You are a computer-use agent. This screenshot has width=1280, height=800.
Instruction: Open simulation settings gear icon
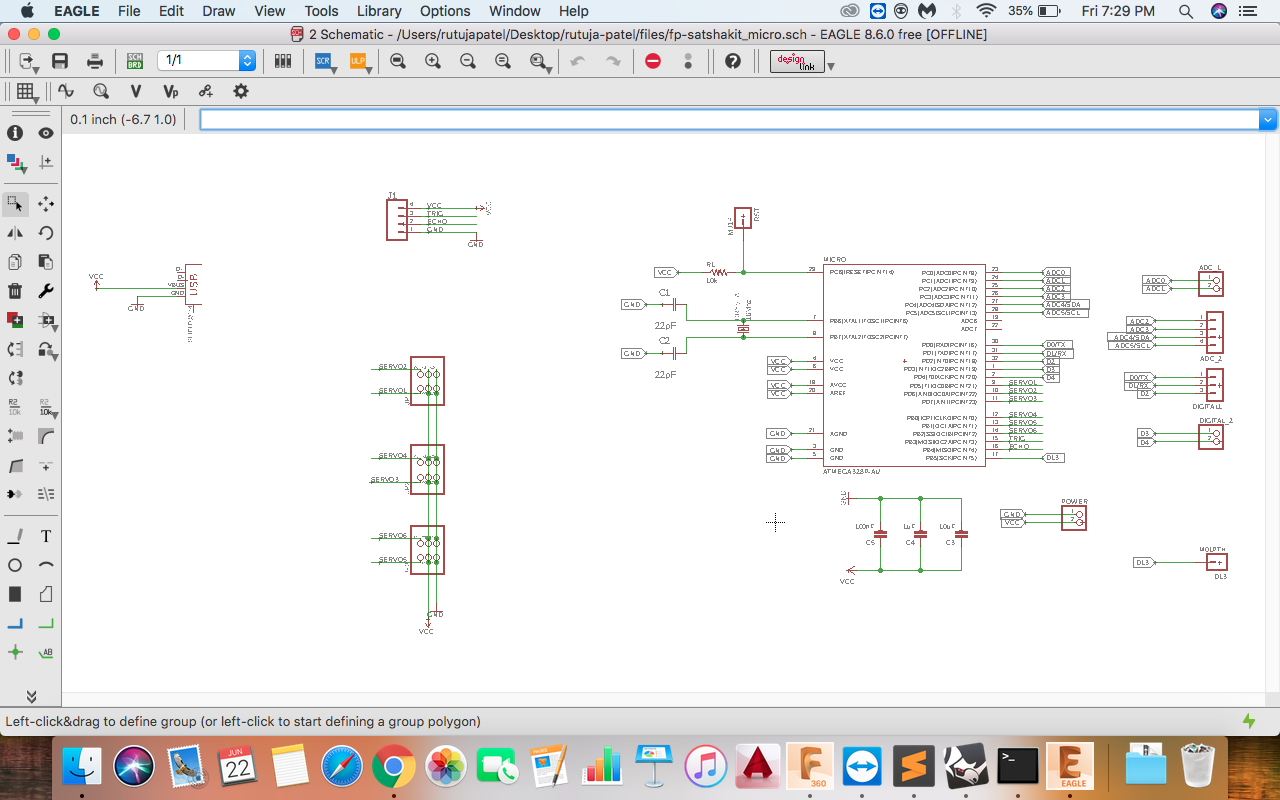click(x=241, y=91)
